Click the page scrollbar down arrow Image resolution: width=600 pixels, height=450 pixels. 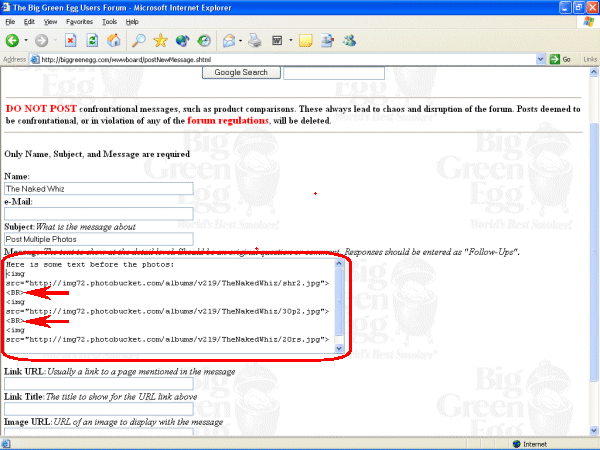pyautogui.click(x=593, y=430)
